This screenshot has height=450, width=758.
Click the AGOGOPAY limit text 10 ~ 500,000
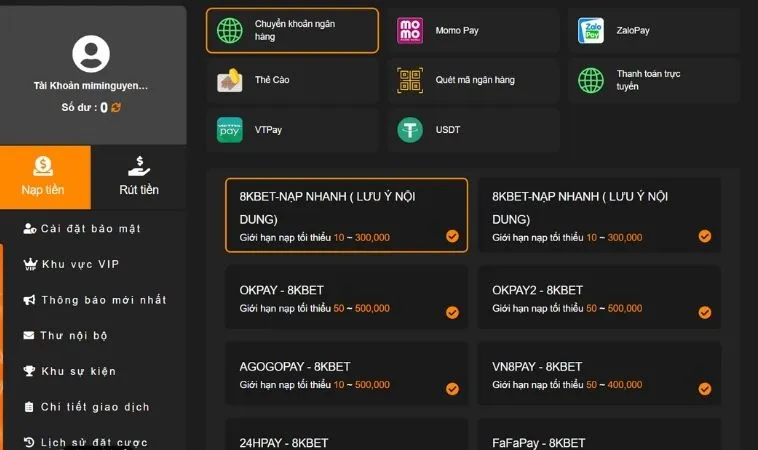[362, 385]
